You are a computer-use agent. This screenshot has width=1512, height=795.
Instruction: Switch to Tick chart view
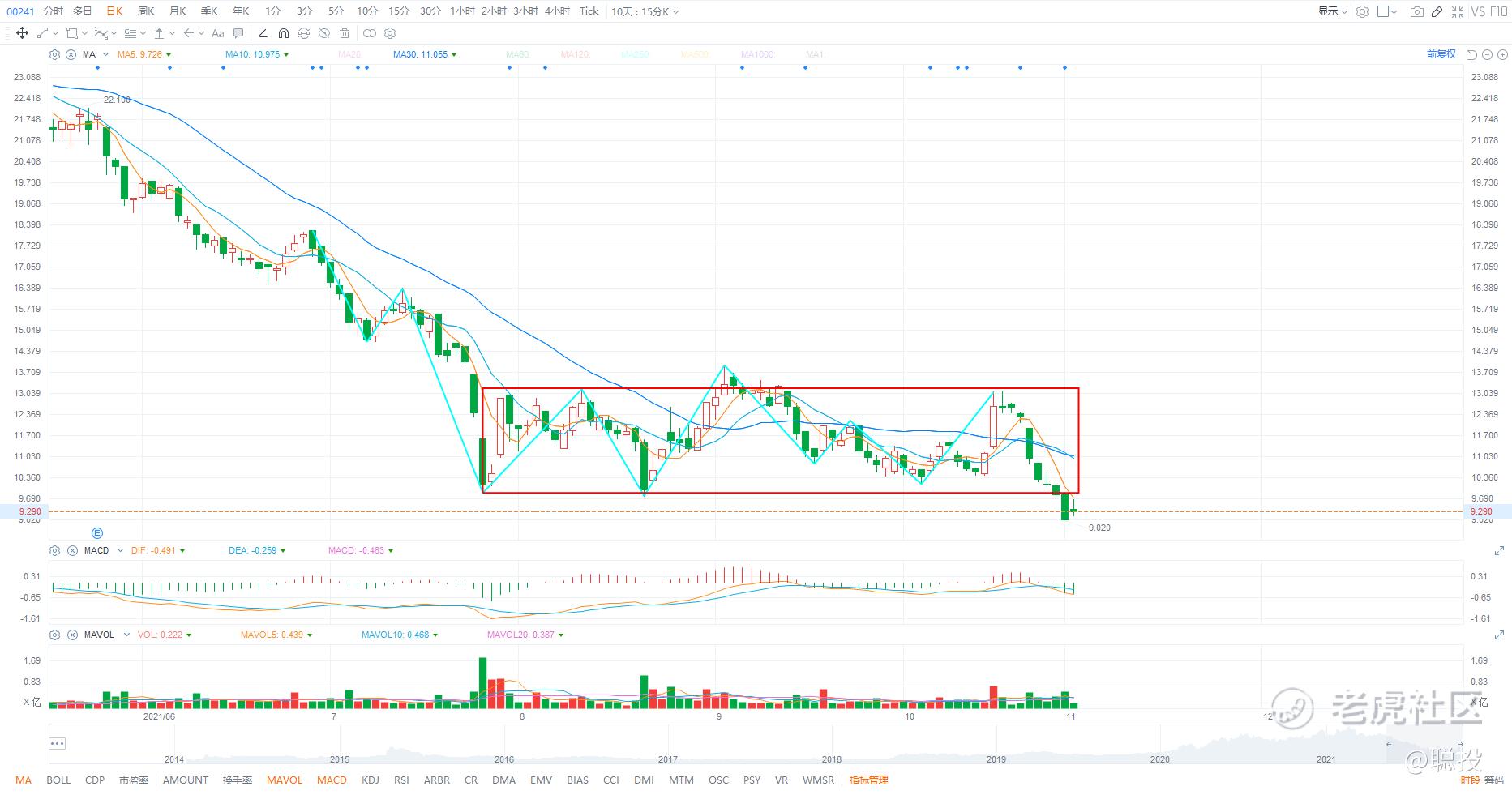[x=589, y=11]
